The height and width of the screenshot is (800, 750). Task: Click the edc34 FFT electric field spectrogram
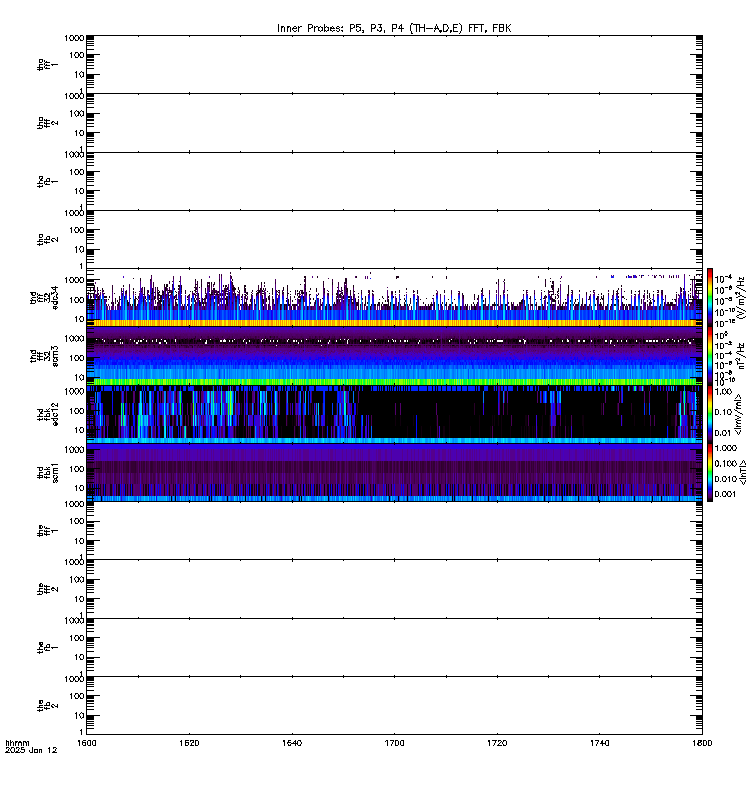tap(394, 298)
